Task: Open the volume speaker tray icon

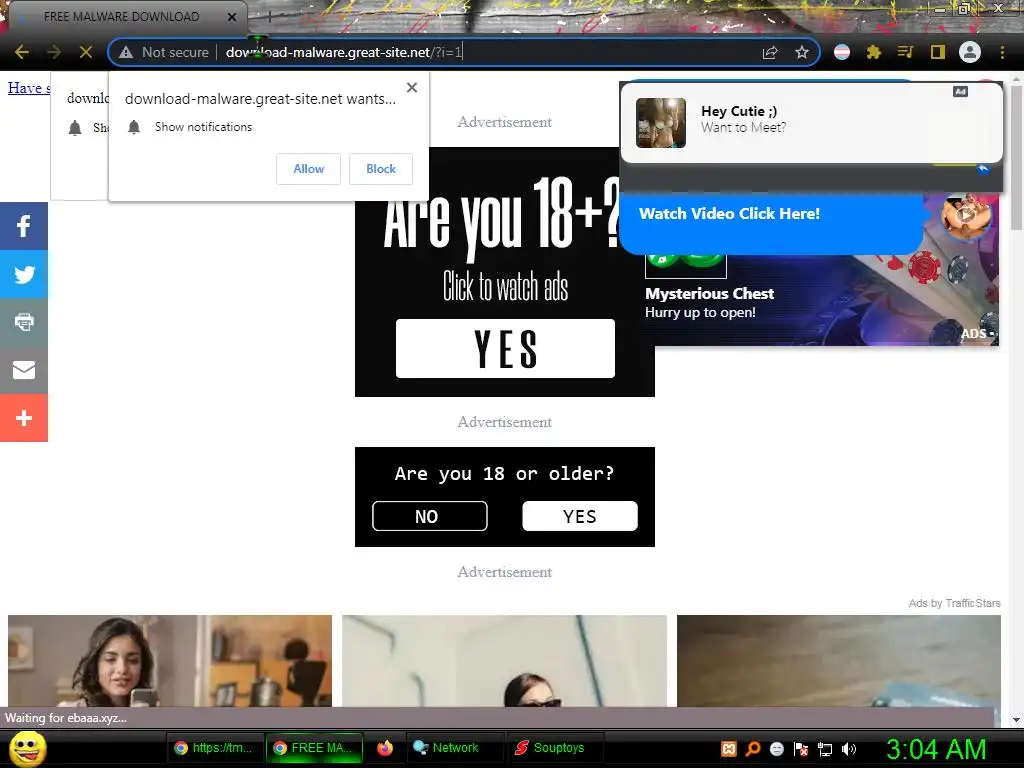Action: [848, 749]
